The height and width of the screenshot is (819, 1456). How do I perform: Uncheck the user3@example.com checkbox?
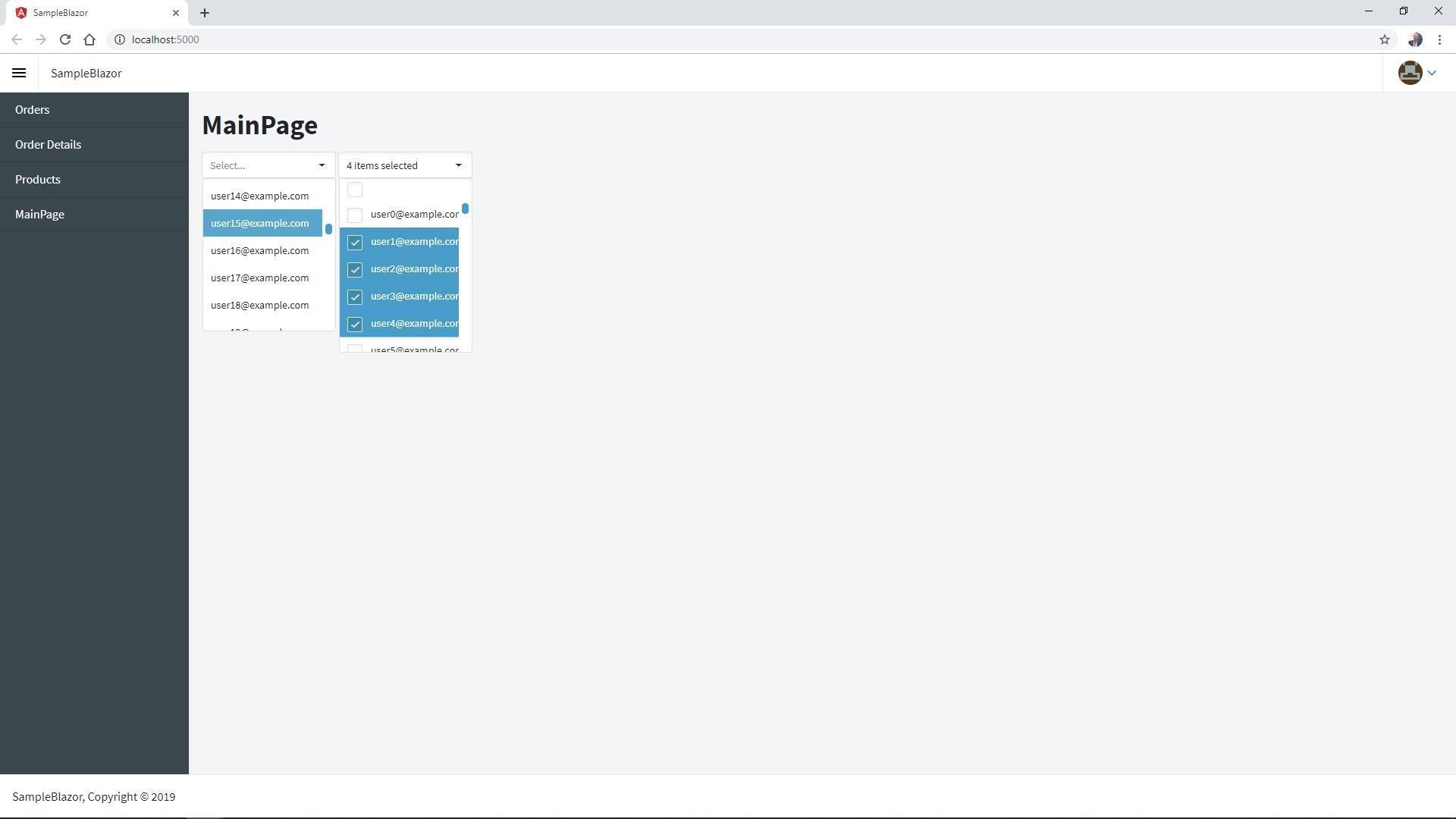tap(355, 297)
